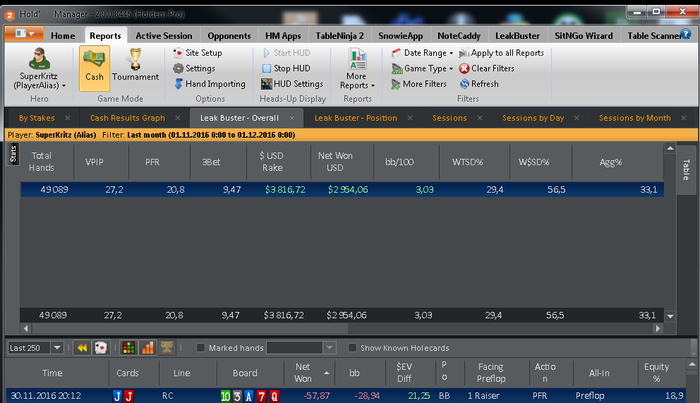Open the HM Apps tab
The width and height of the screenshot is (700, 403).
(283, 36)
